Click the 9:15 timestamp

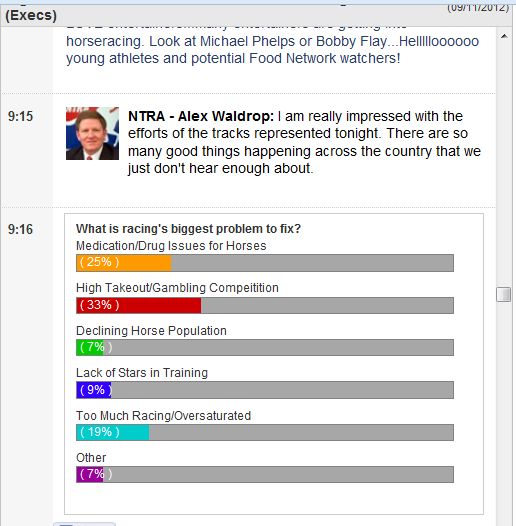point(20,116)
